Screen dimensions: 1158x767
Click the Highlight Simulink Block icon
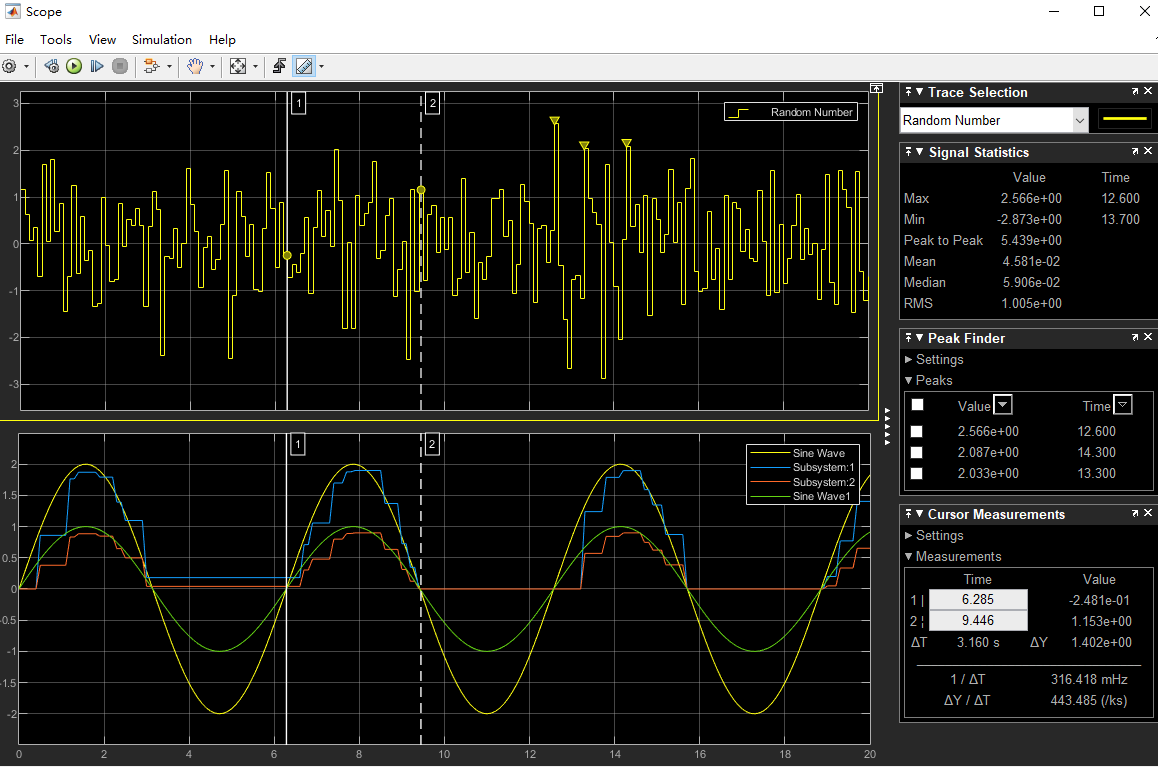pyautogui.click(x=151, y=67)
